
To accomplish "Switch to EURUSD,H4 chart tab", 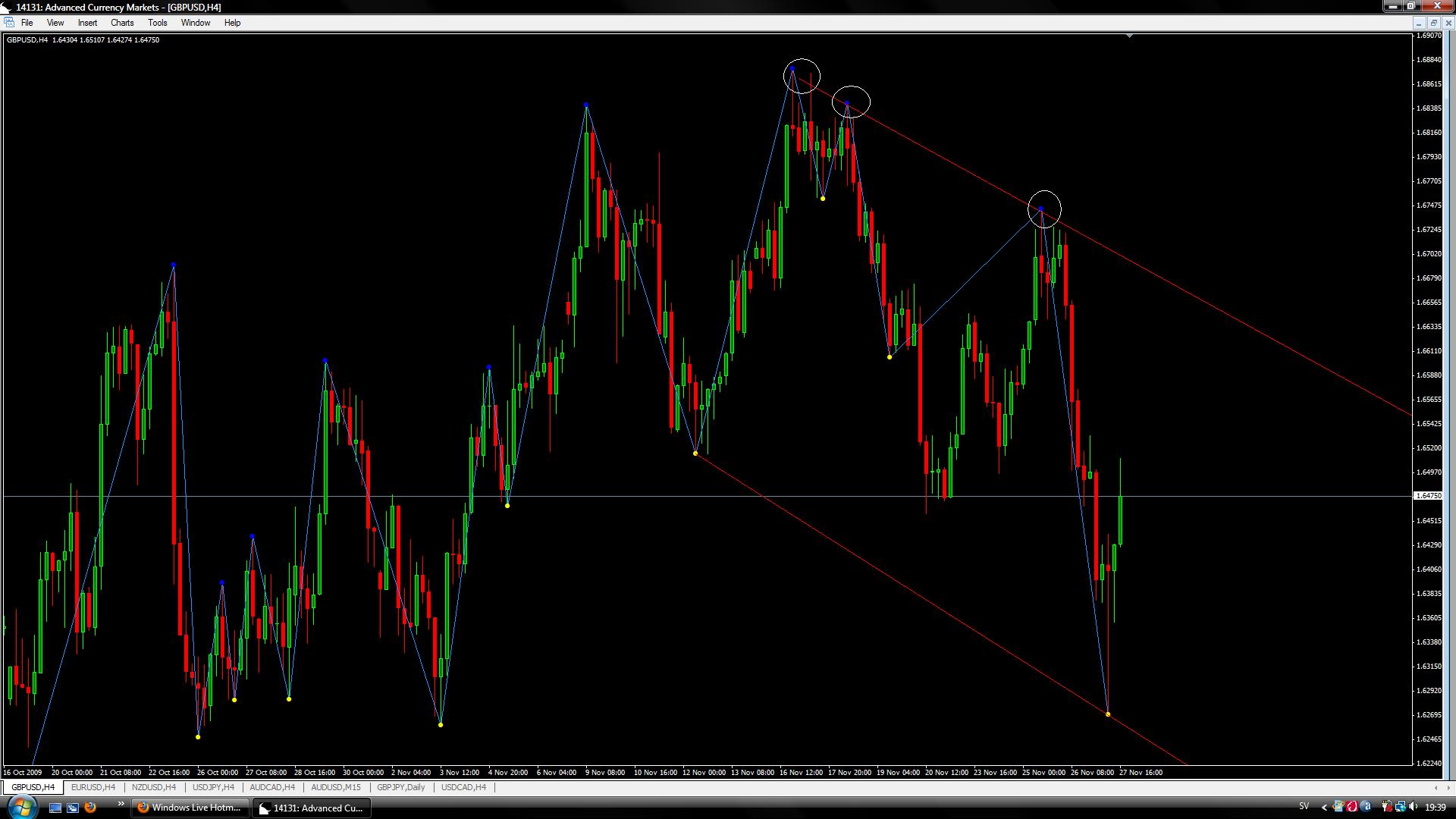I will (x=93, y=787).
